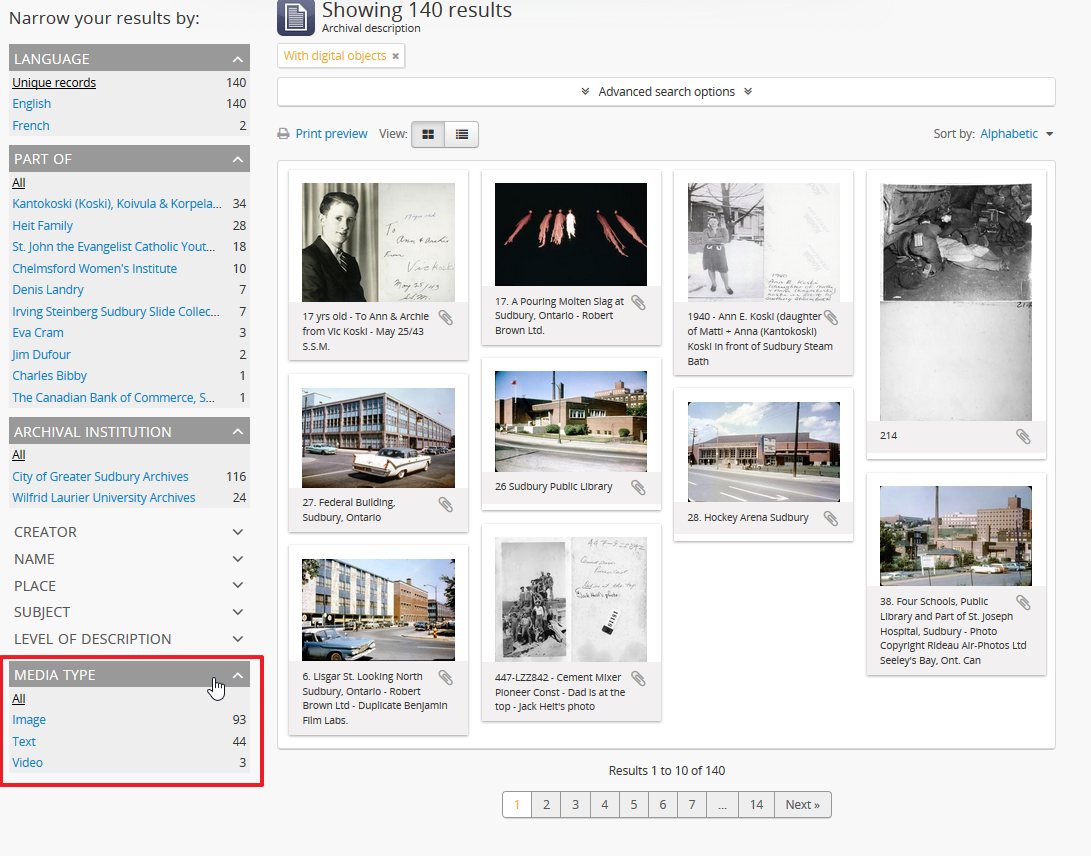Click paperclip icon on Pouring Molten Slag card

click(638, 302)
